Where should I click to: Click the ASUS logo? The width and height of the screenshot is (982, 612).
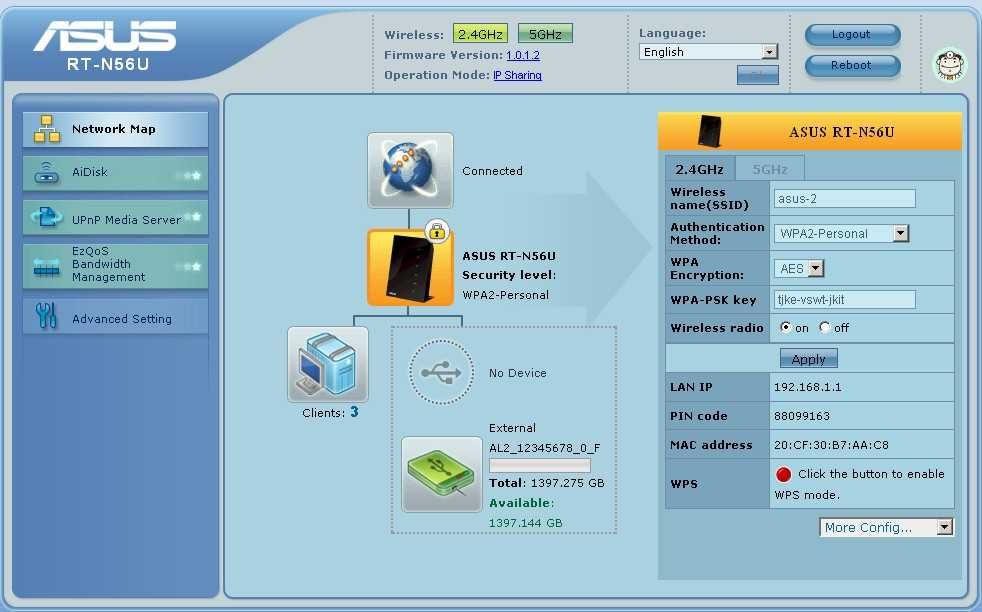point(106,36)
